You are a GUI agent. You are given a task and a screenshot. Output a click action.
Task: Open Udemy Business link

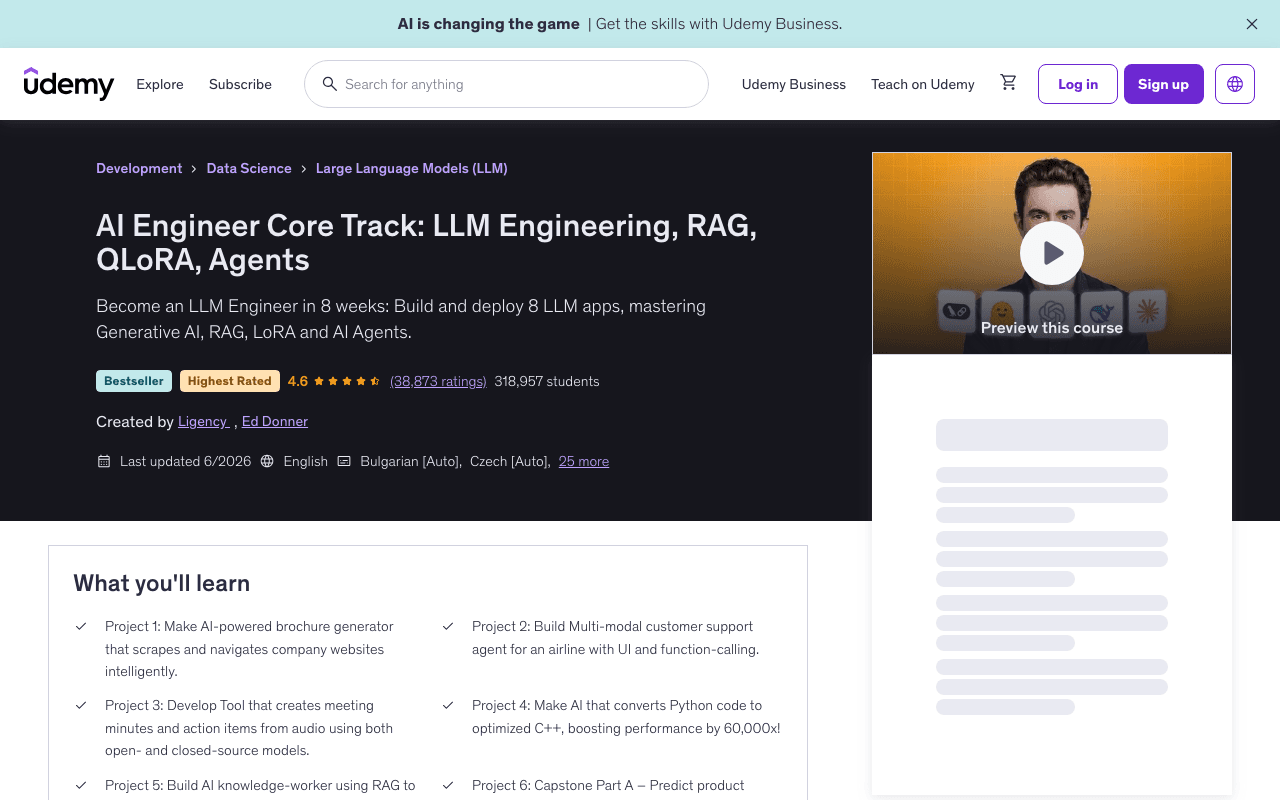794,84
